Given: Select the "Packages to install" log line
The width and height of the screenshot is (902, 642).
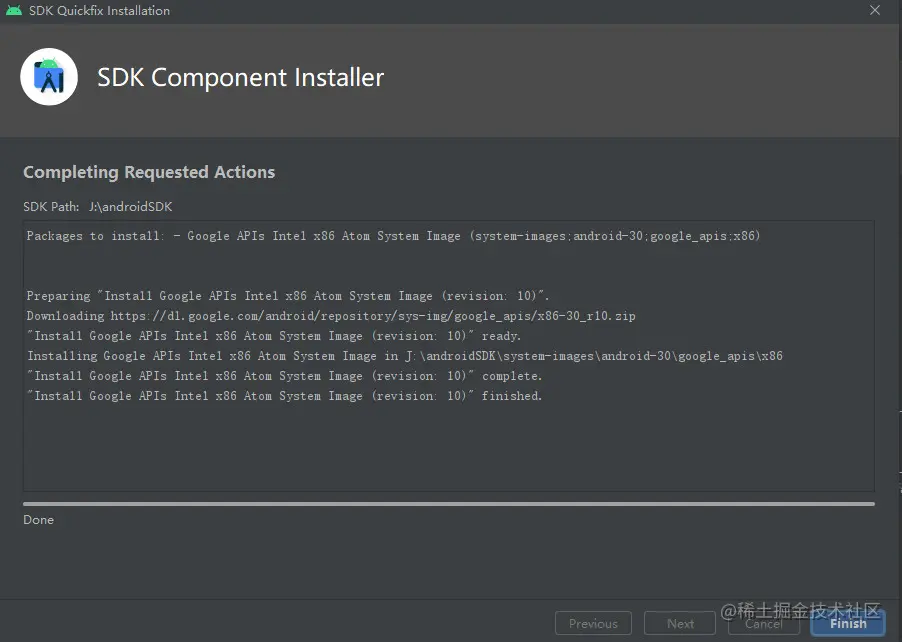Looking at the screenshot, I should point(393,236).
